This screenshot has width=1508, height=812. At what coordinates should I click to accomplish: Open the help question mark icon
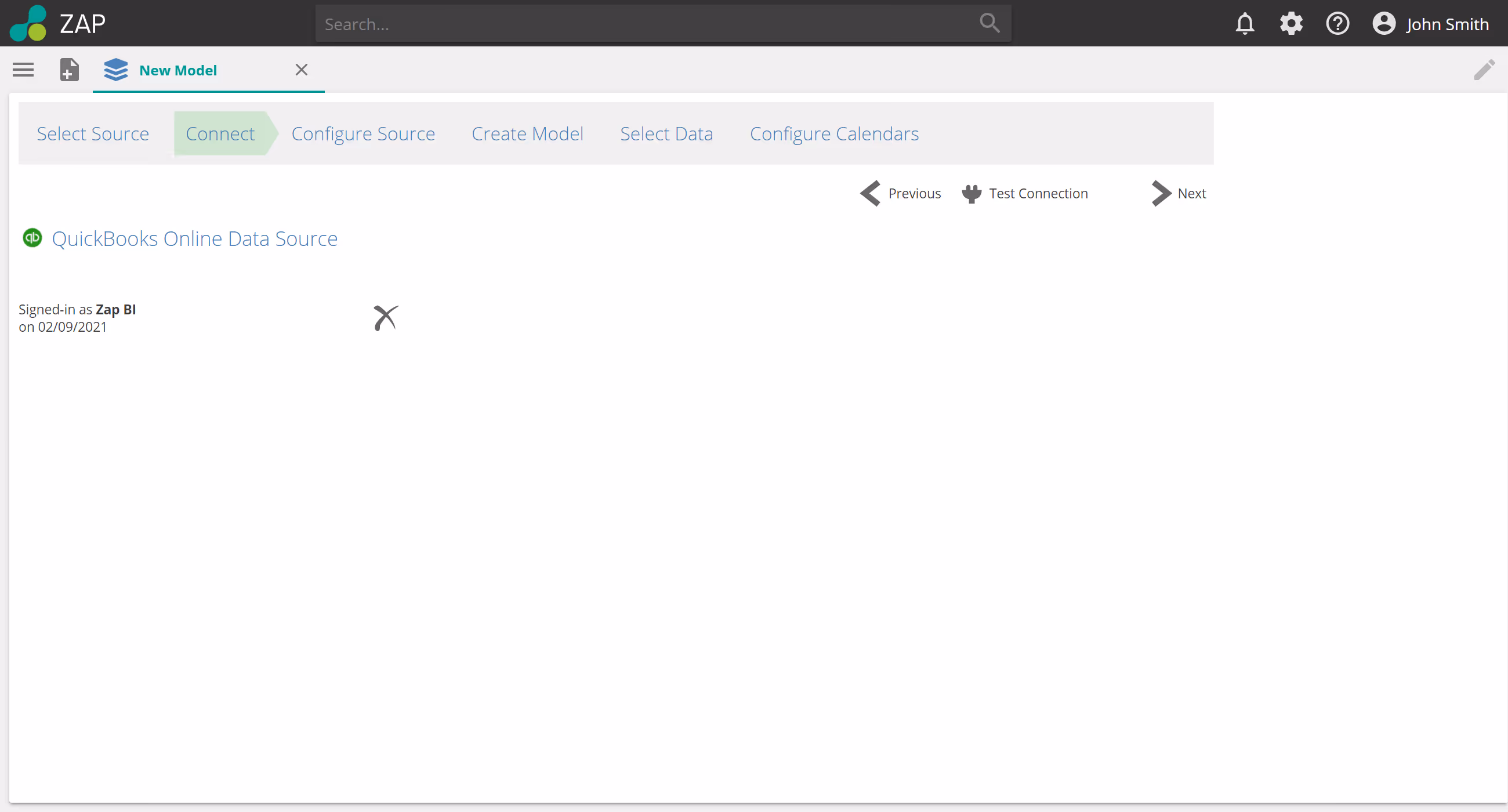click(x=1337, y=24)
